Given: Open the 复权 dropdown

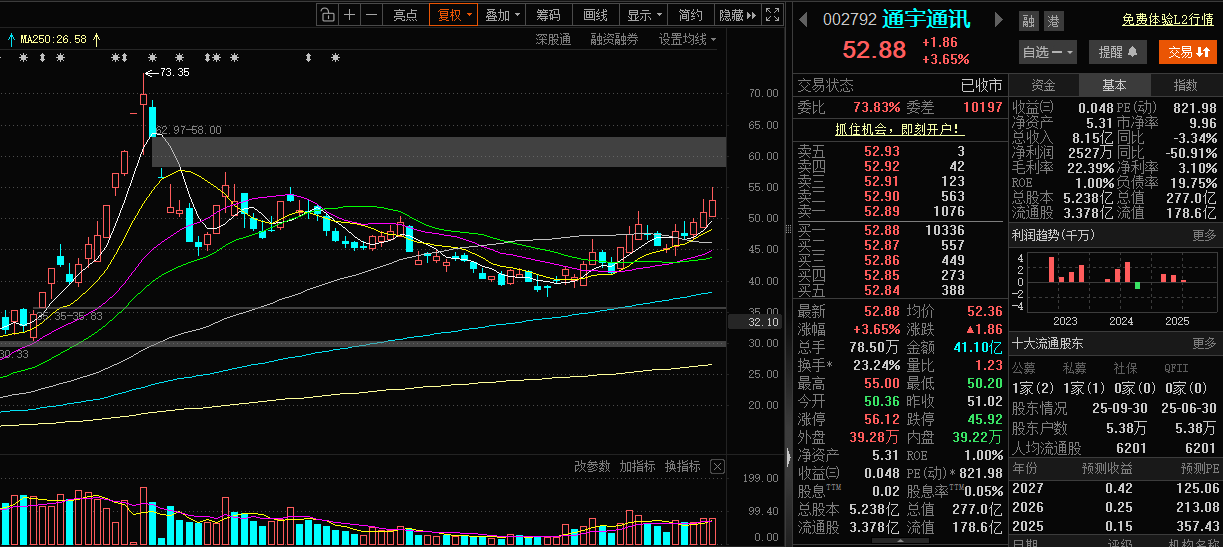Looking at the screenshot, I should click(x=453, y=14).
